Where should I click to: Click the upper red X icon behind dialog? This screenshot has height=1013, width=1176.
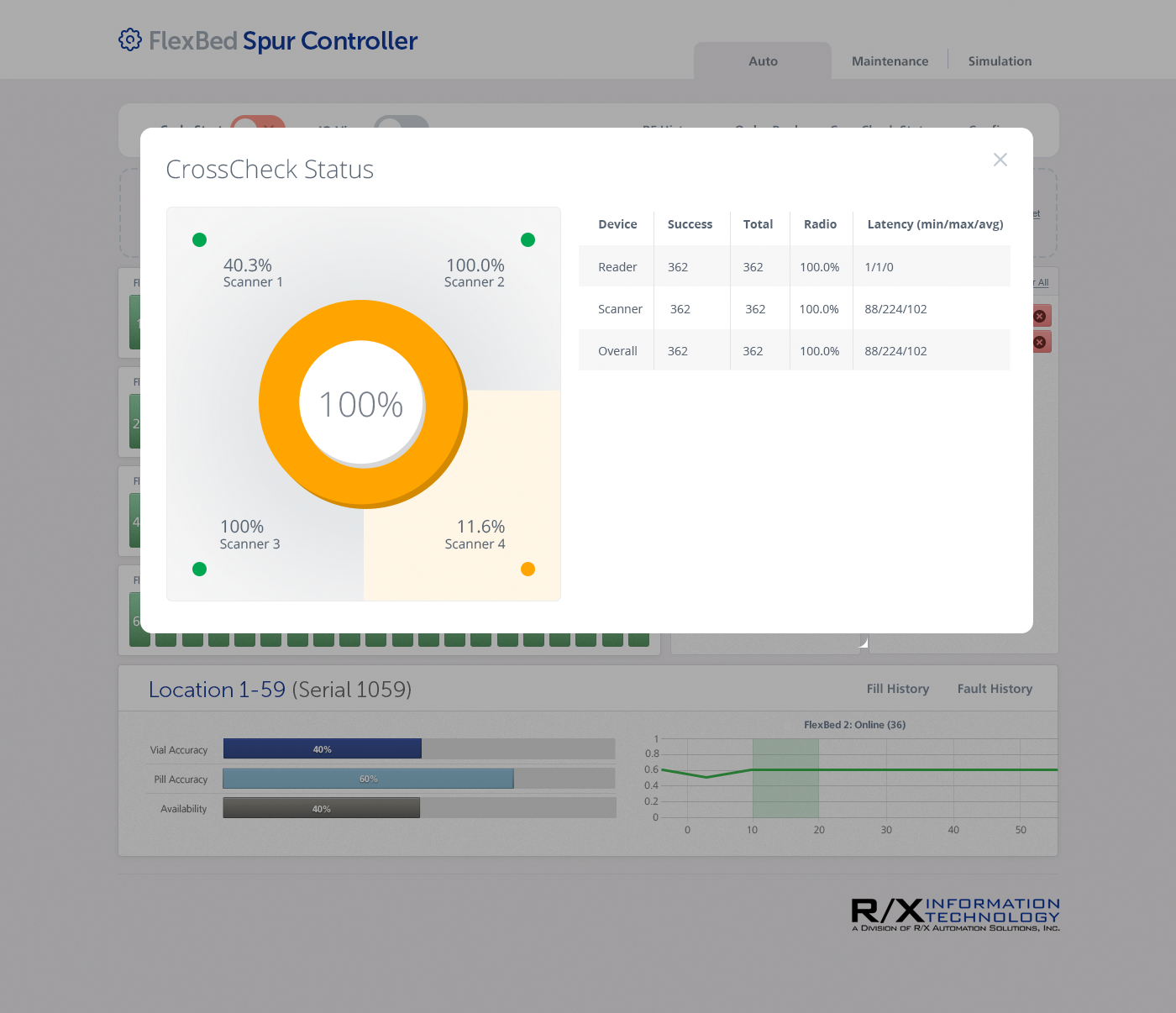coord(1040,316)
